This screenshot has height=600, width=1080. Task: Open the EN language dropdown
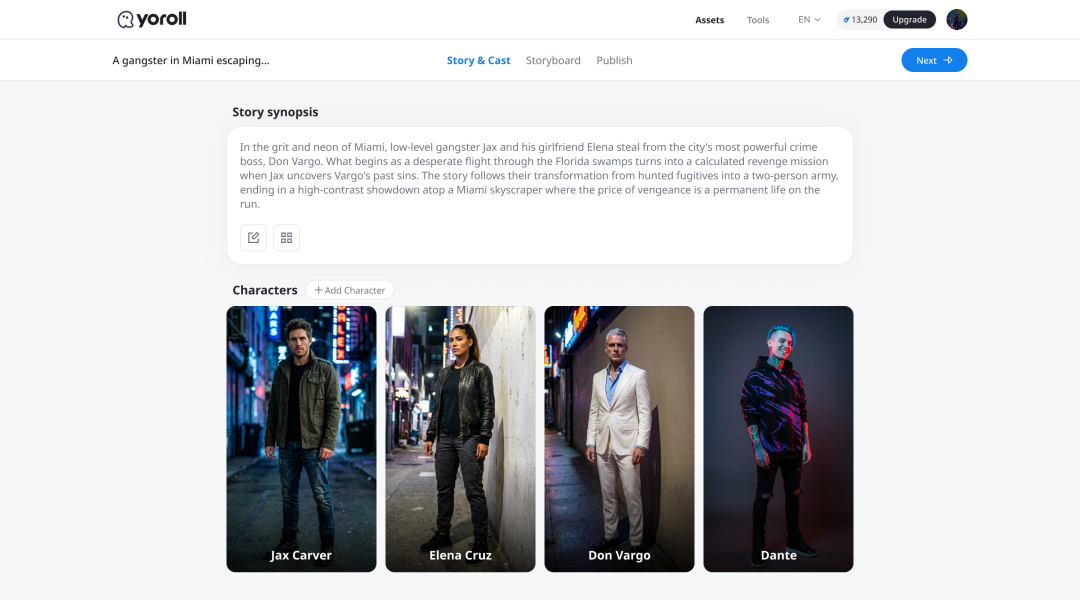(809, 19)
